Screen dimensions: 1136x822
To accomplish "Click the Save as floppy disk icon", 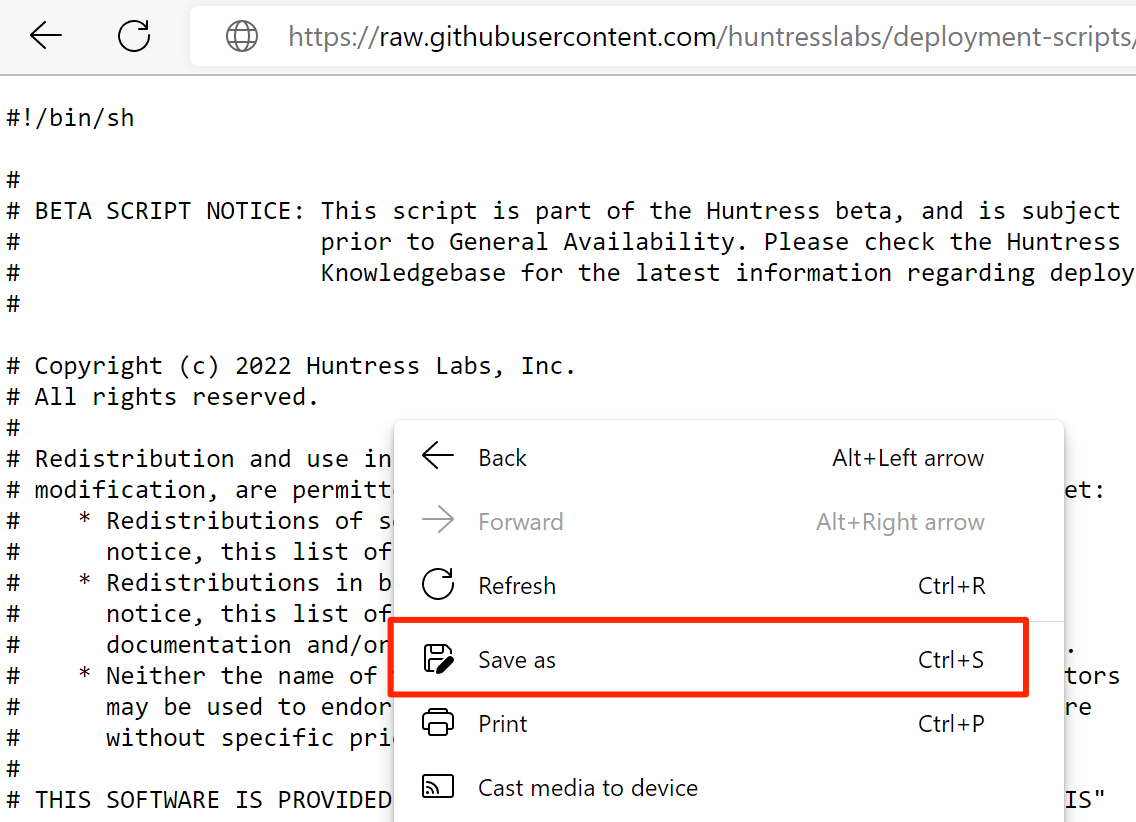I will click(438, 659).
